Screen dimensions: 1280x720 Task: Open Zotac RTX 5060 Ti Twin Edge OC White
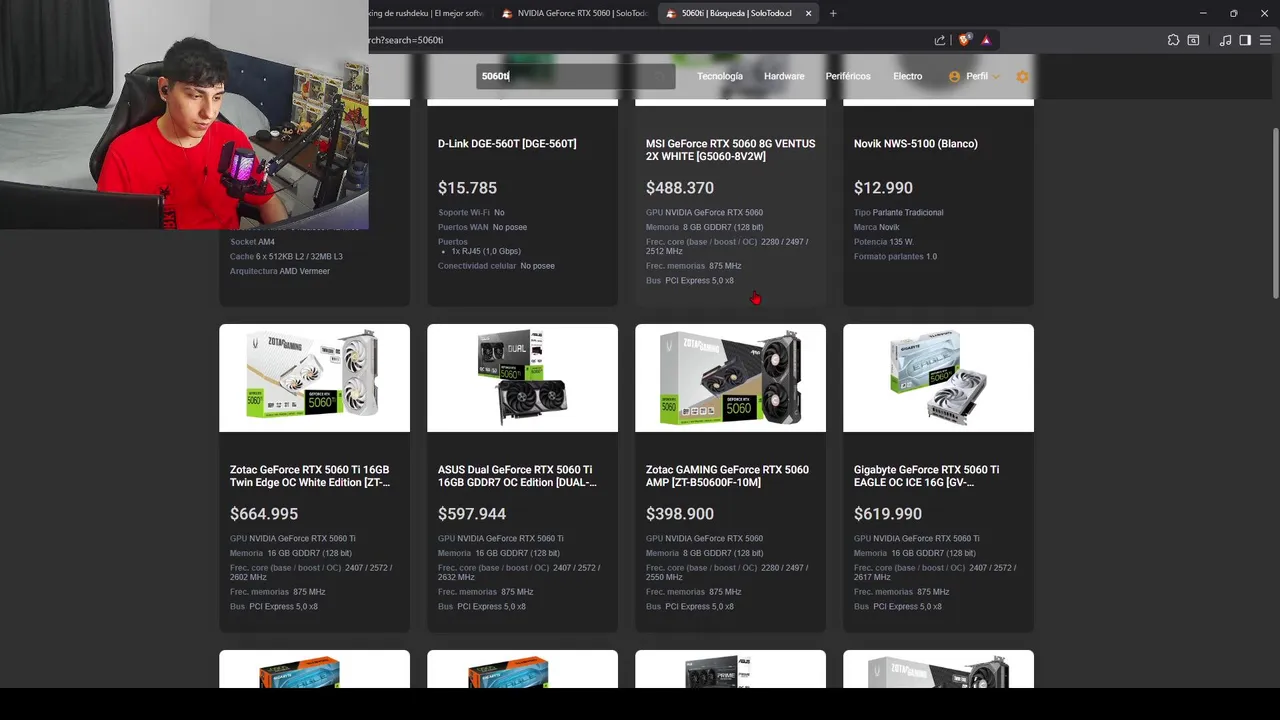click(x=310, y=476)
